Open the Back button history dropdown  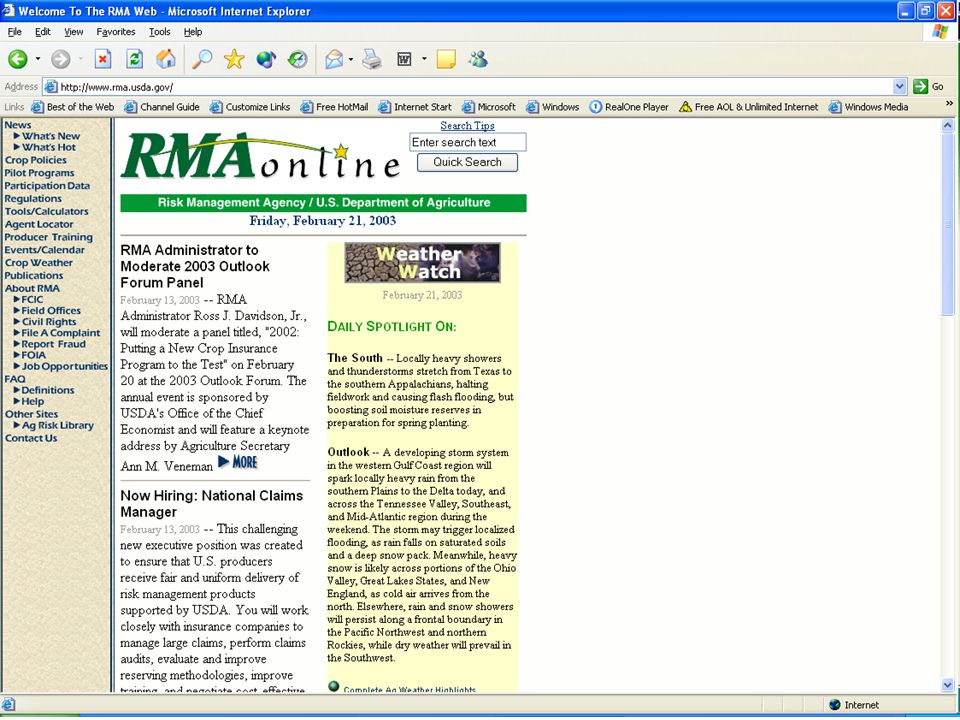tap(38, 59)
